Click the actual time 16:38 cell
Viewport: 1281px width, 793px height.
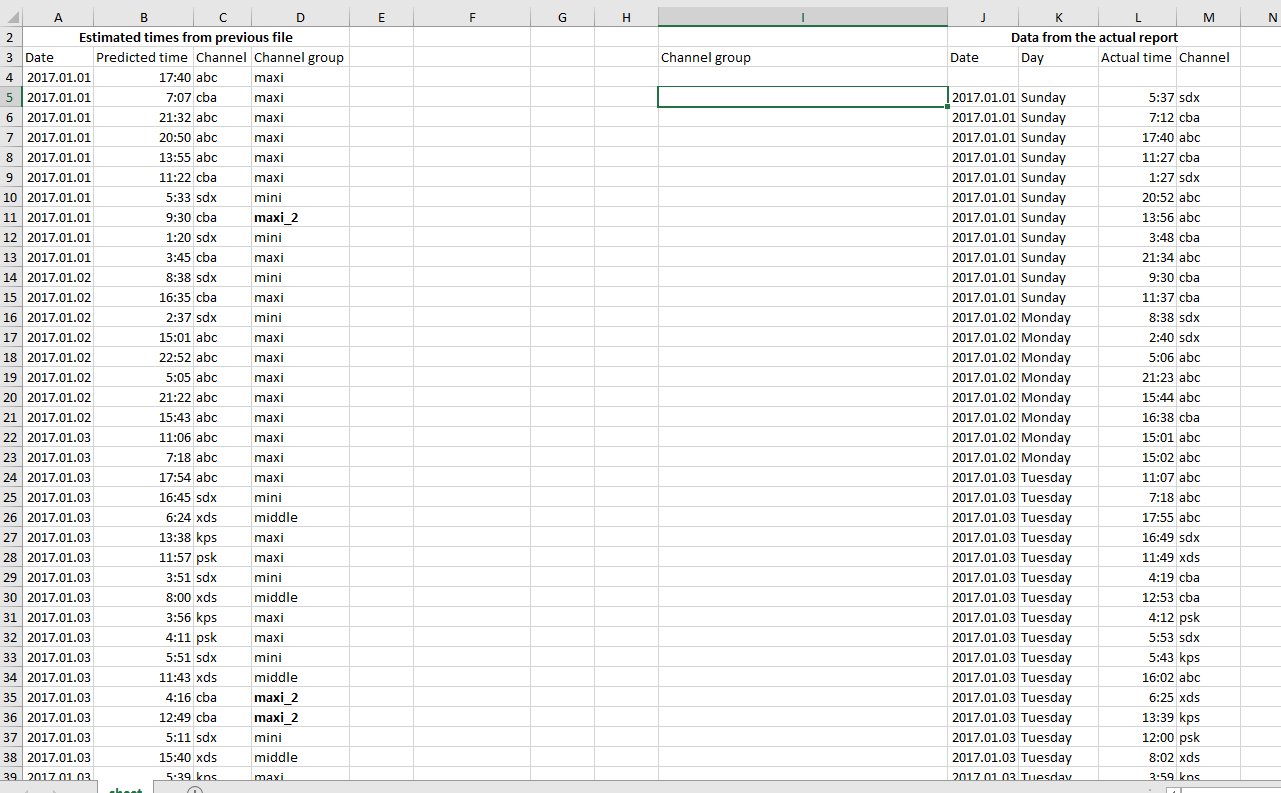point(1138,417)
